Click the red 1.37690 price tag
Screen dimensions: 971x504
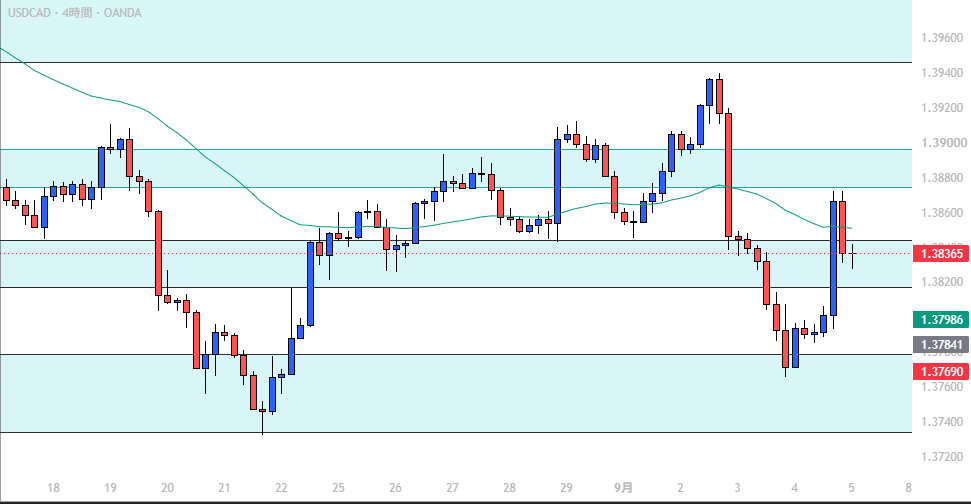941,371
